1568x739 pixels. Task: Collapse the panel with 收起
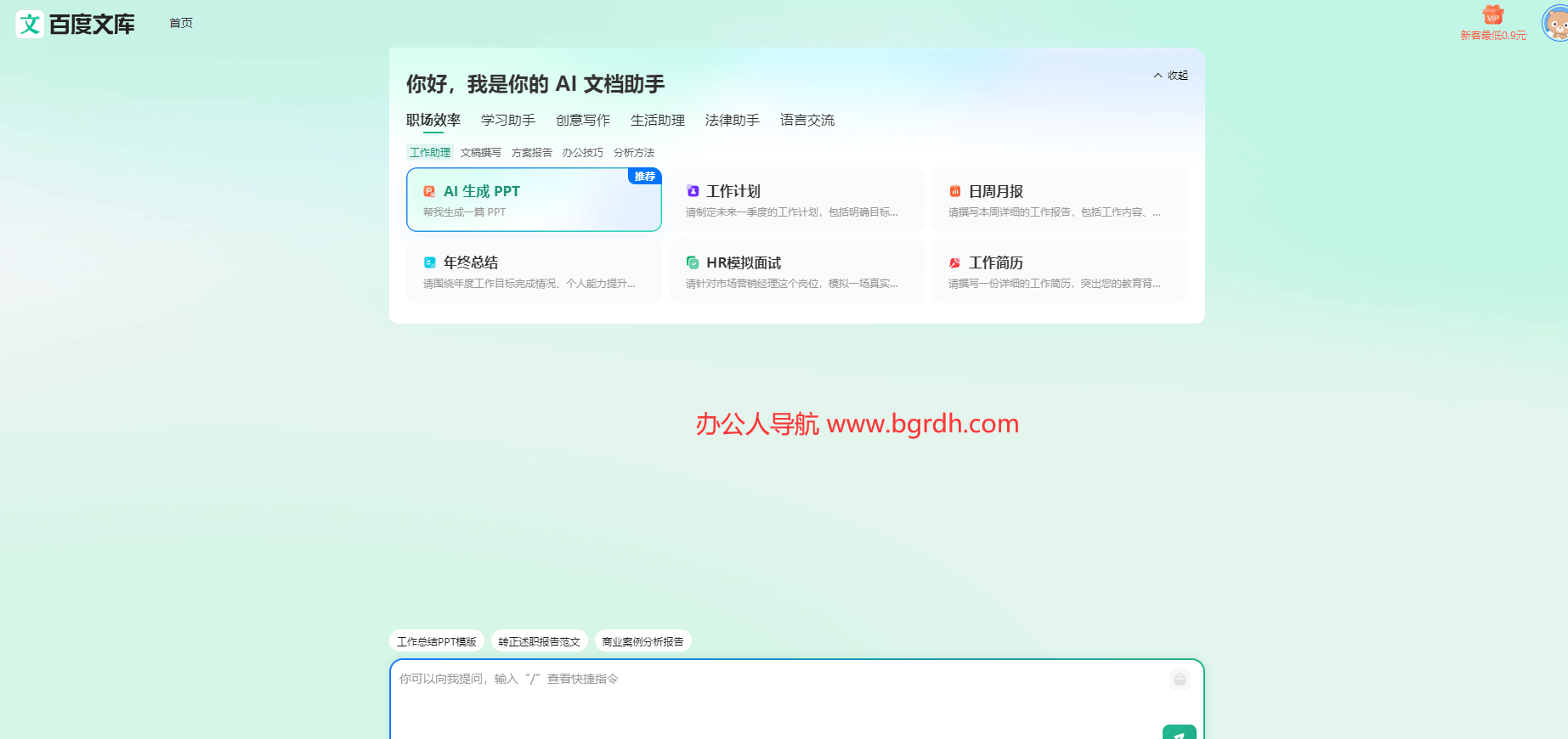click(1170, 76)
